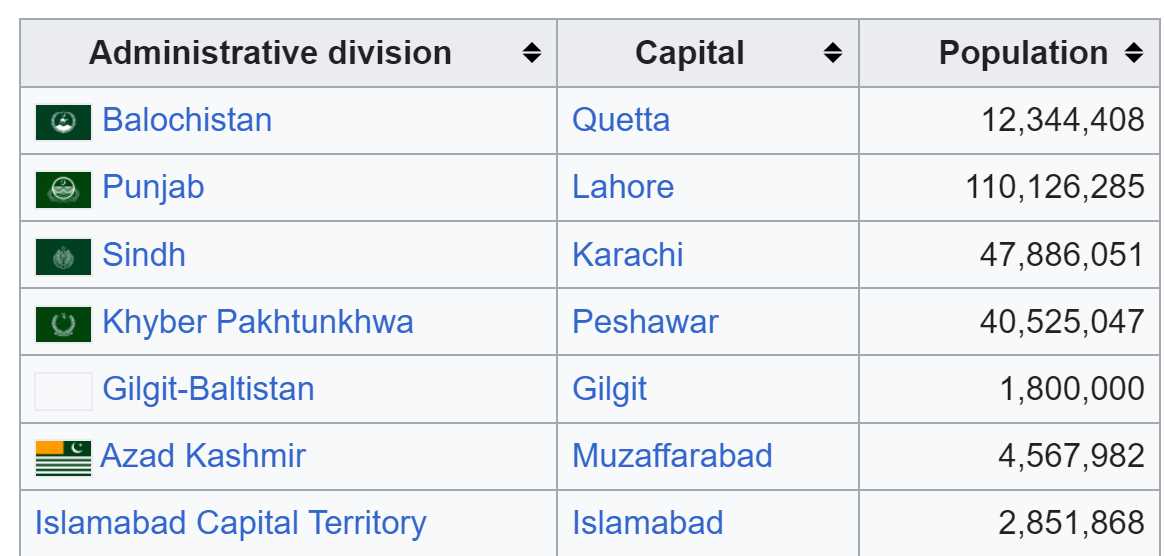Open the Quetta capital link
1164x556 pixels.
[x=621, y=120]
